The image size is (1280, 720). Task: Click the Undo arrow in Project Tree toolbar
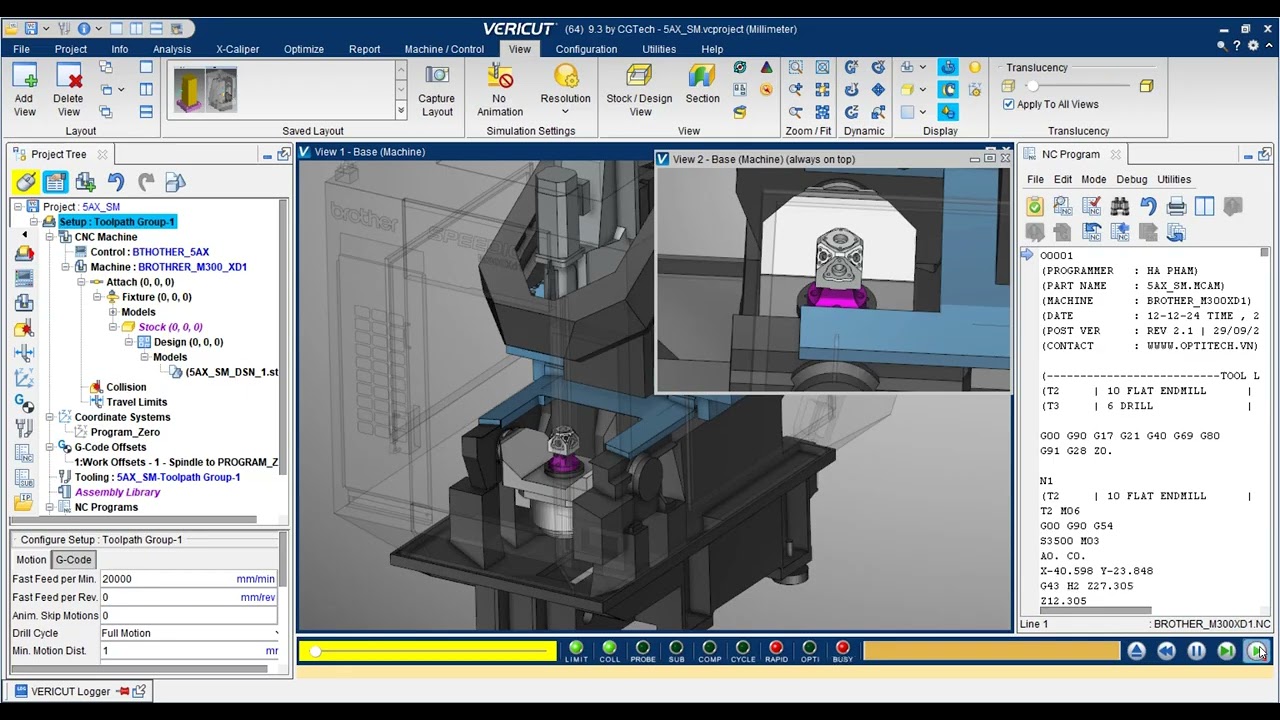[x=116, y=182]
